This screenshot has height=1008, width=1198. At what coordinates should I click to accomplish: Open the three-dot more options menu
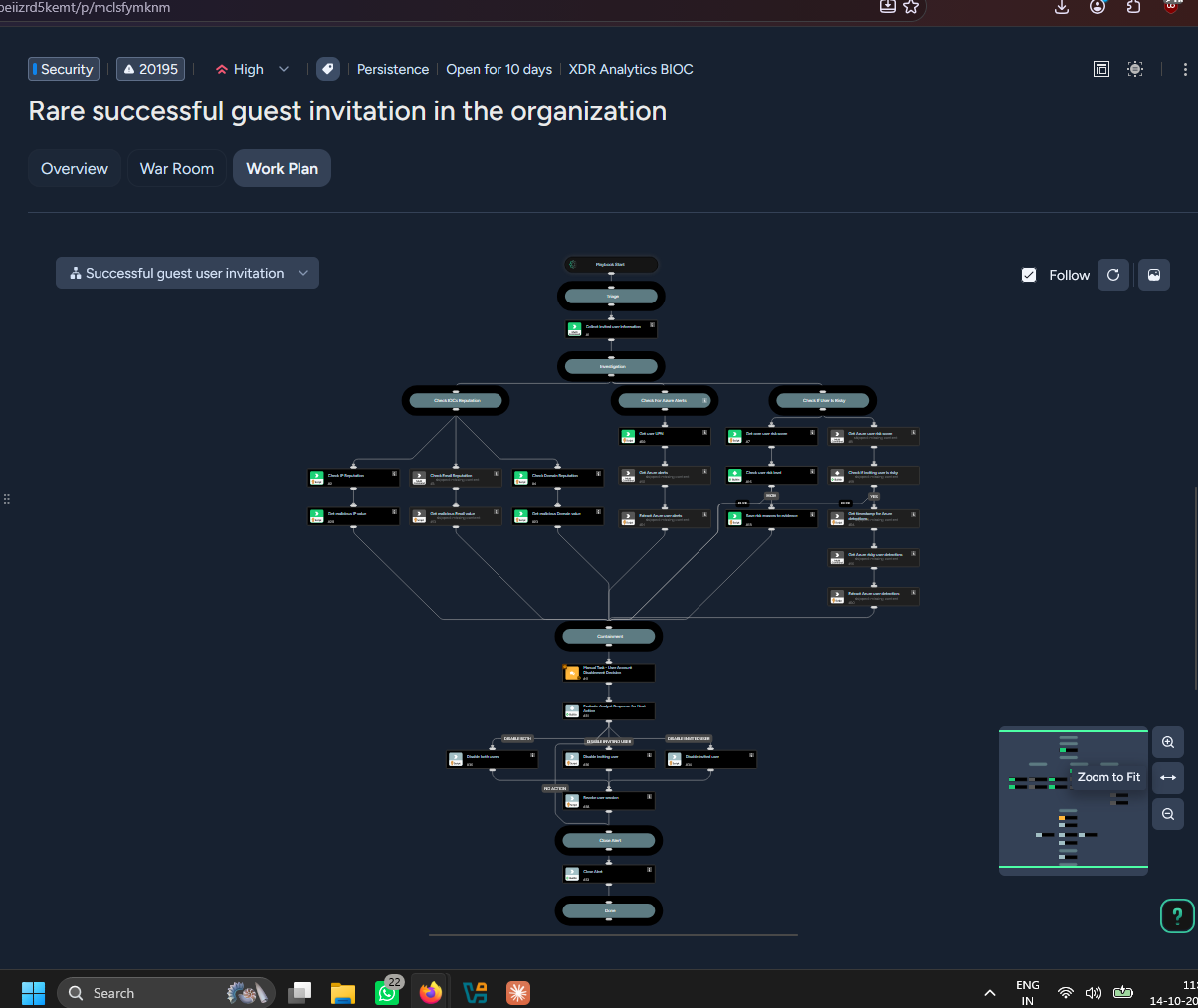point(1184,69)
